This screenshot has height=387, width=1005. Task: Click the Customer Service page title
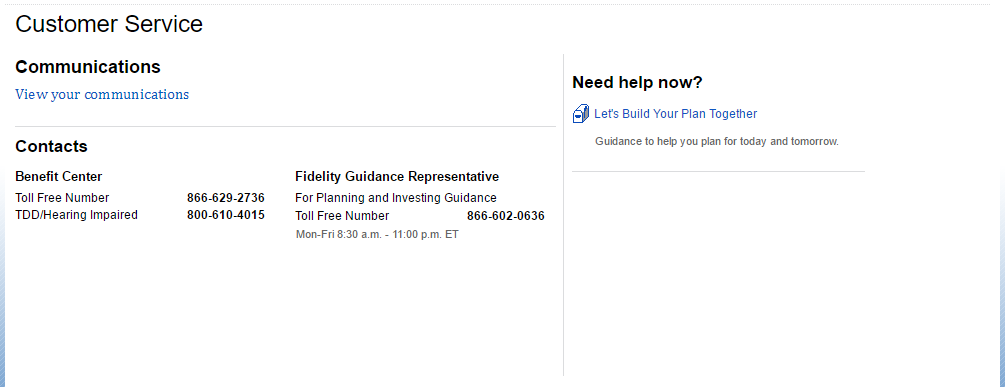point(109,24)
